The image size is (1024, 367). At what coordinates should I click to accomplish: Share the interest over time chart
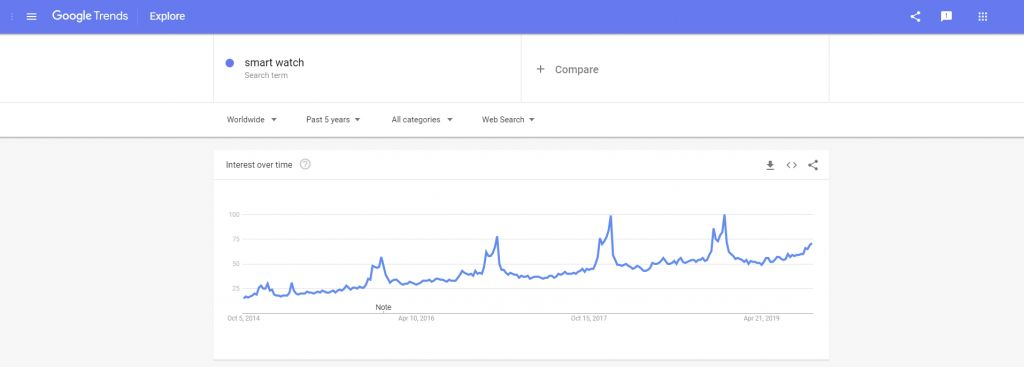click(x=813, y=165)
